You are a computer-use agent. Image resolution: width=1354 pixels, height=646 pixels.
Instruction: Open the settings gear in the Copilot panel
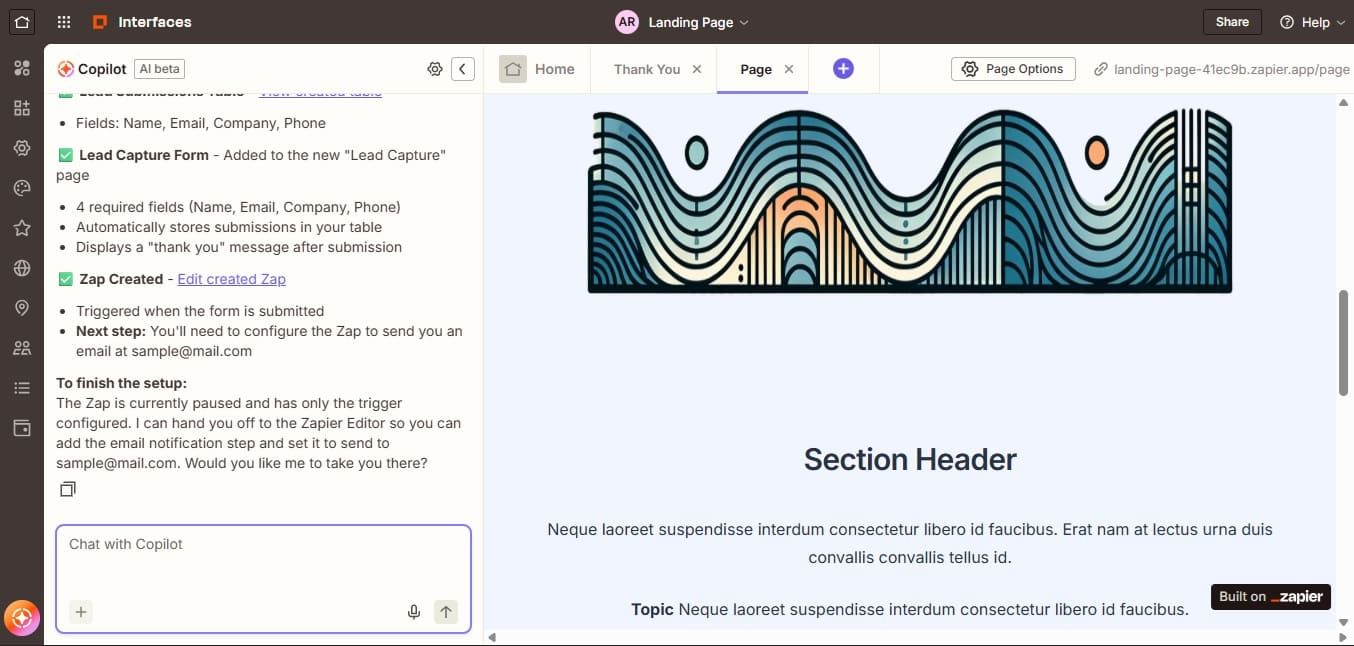(x=435, y=68)
